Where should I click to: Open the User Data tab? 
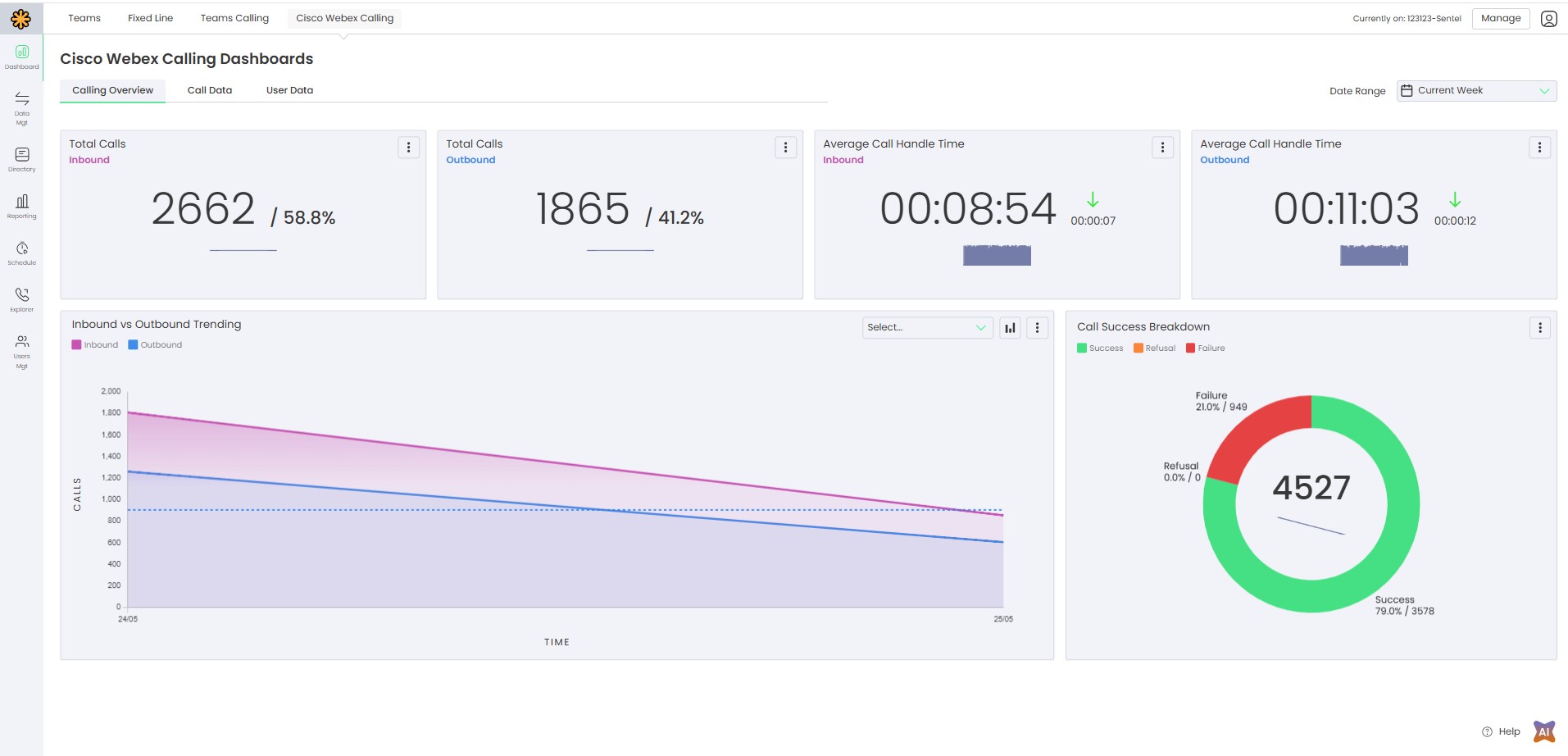coord(289,90)
